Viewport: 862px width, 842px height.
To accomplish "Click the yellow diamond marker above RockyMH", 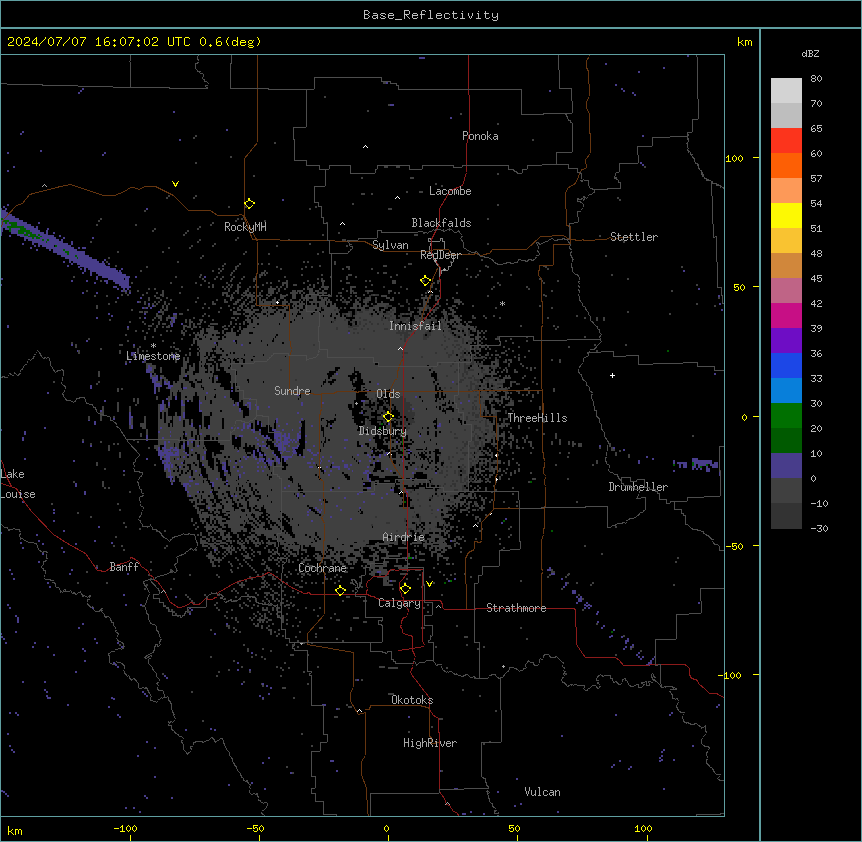I will click(x=250, y=204).
